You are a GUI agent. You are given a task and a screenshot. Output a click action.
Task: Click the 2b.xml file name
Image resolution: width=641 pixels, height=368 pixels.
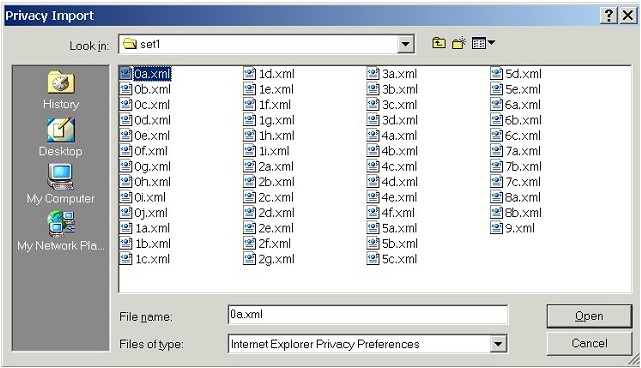coord(276,182)
